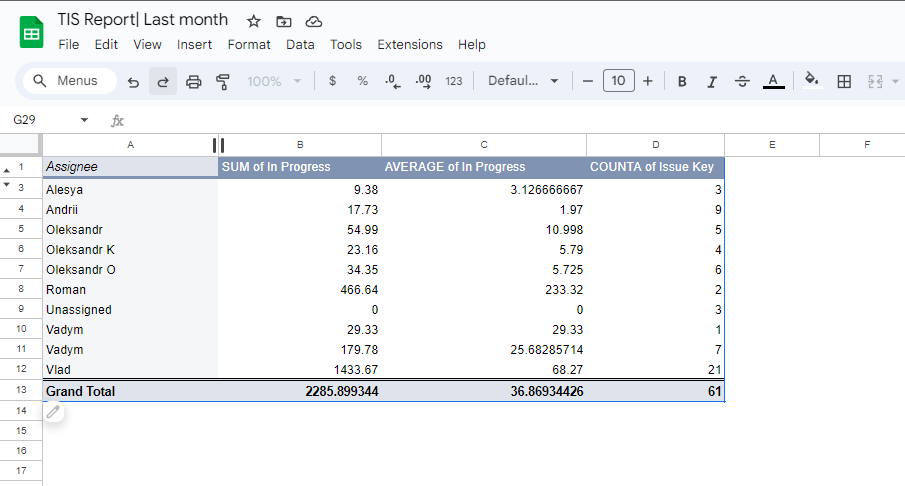The width and height of the screenshot is (905, 486).
Task: Check the cloud save status icon
Action: point(314,21)
